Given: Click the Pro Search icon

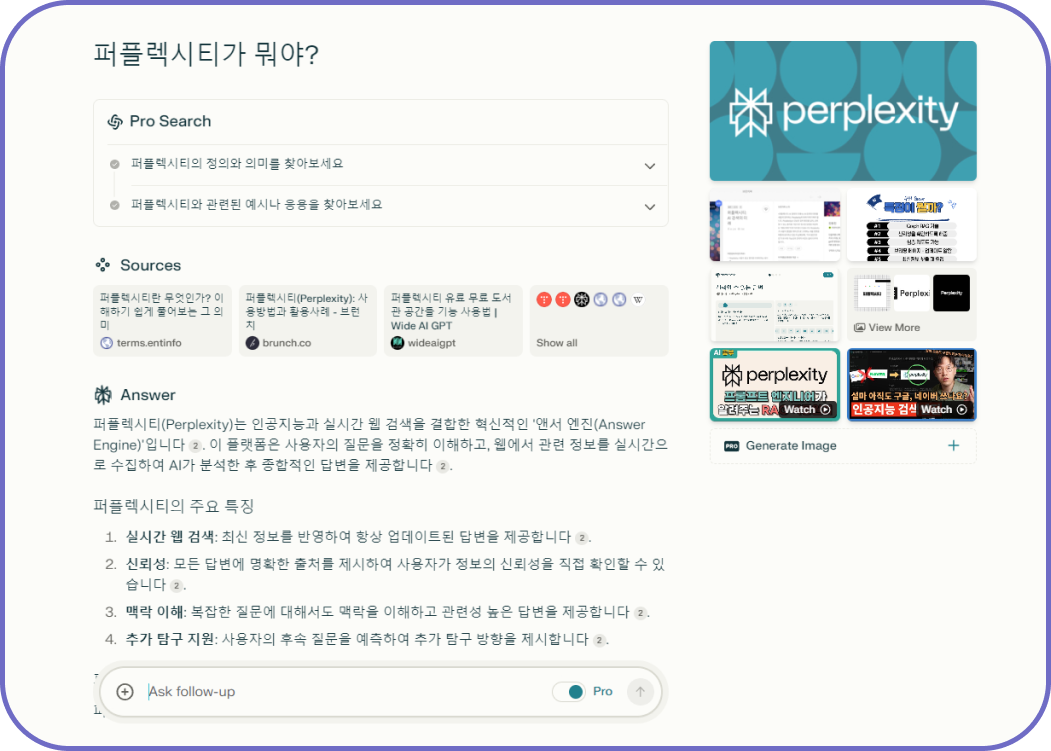Looking at the screenshot, I should (115, 121).
